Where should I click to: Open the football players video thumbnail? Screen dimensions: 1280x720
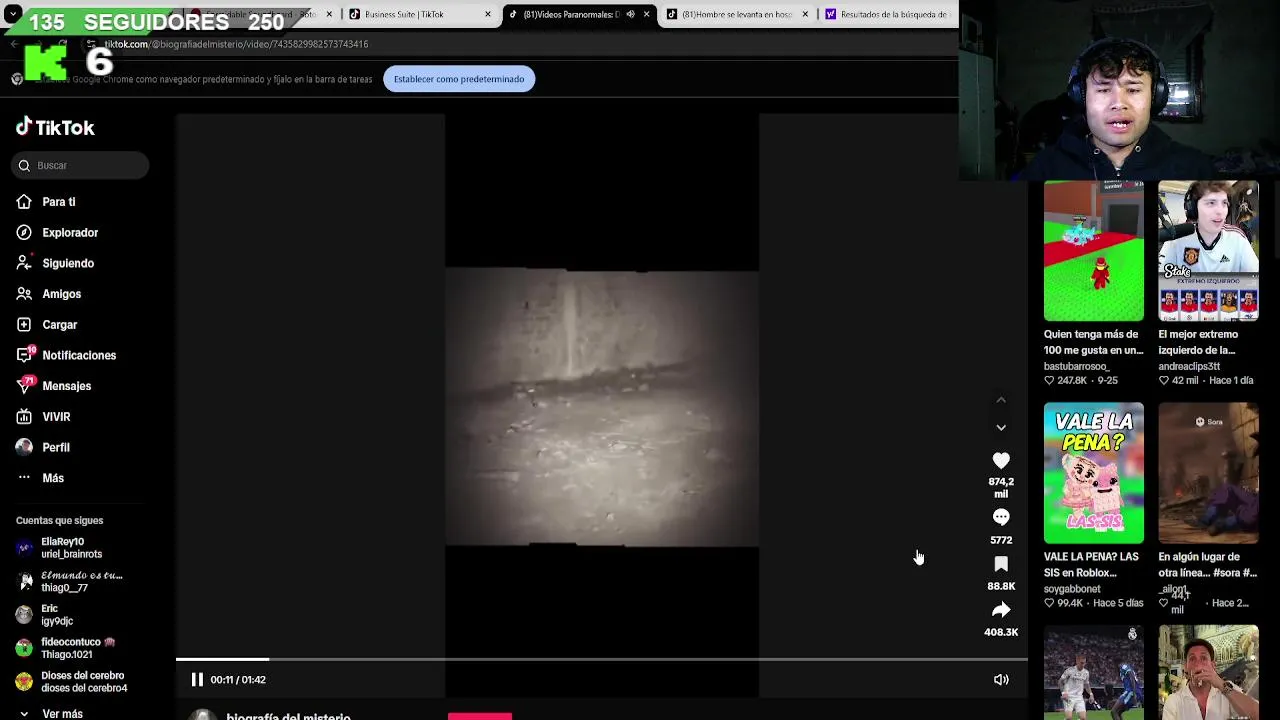point(1094,672)
